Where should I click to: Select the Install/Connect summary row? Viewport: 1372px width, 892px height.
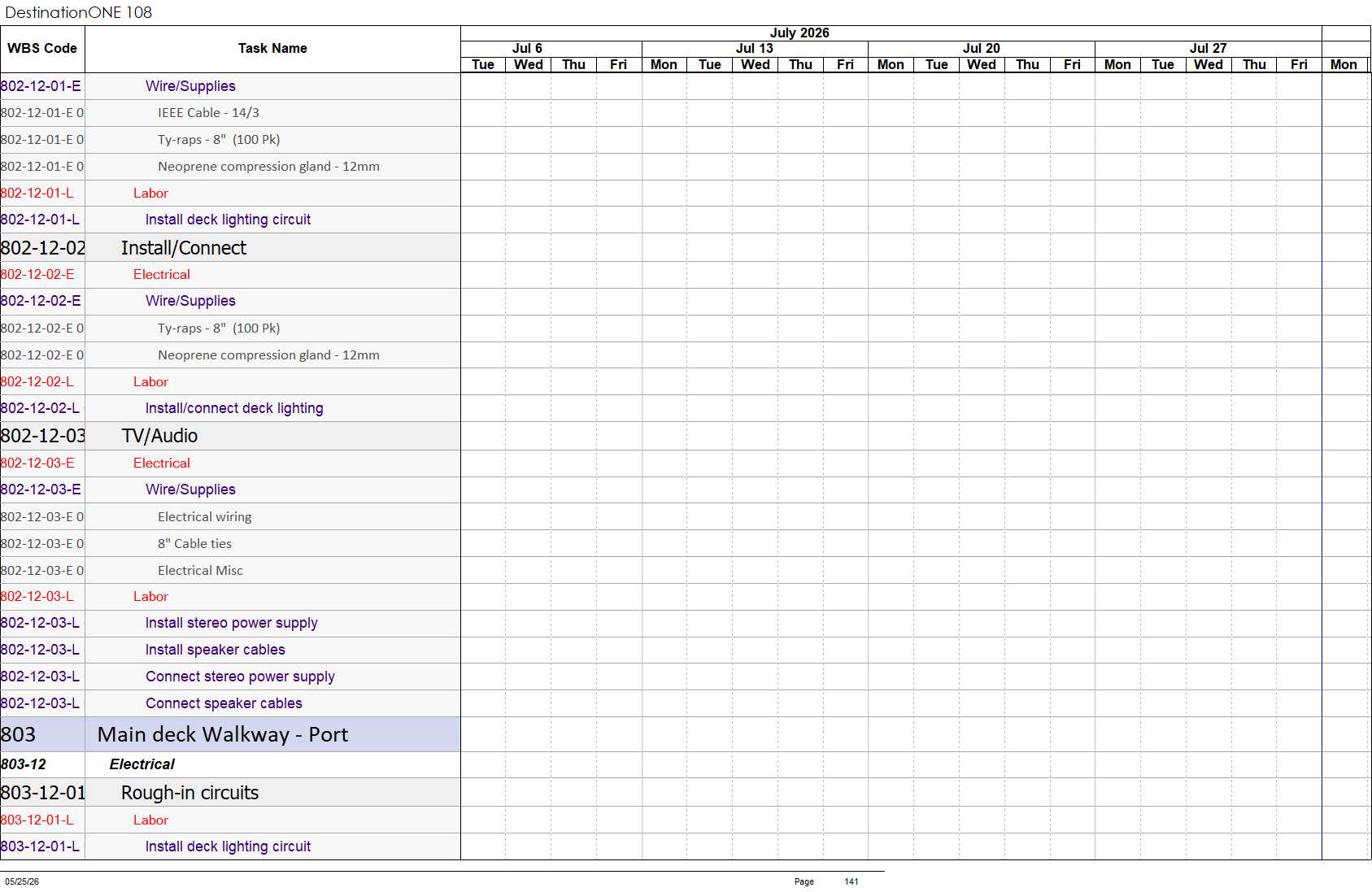230,248
